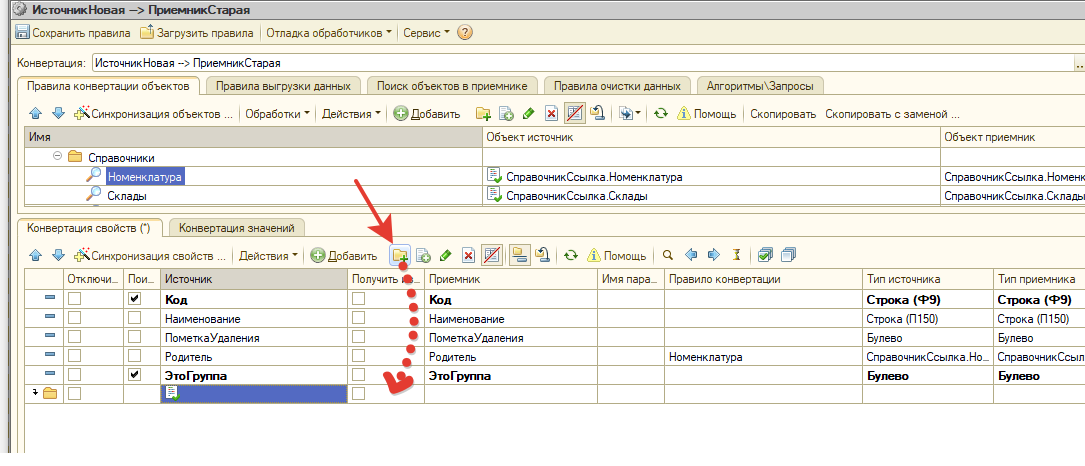Open the Обработки dropdown menu

[x=277, y=114]
